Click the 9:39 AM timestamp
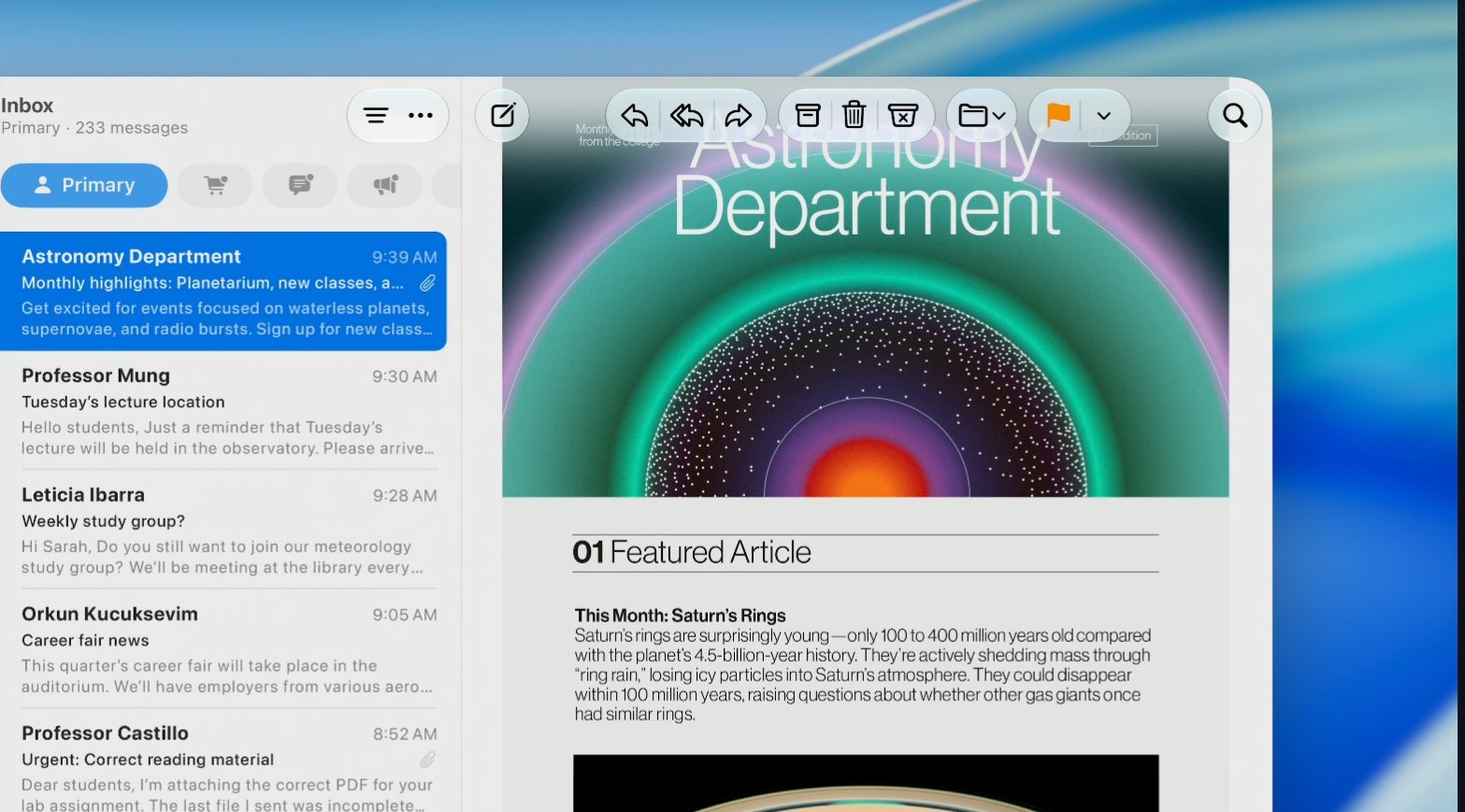 click(404, 257)
